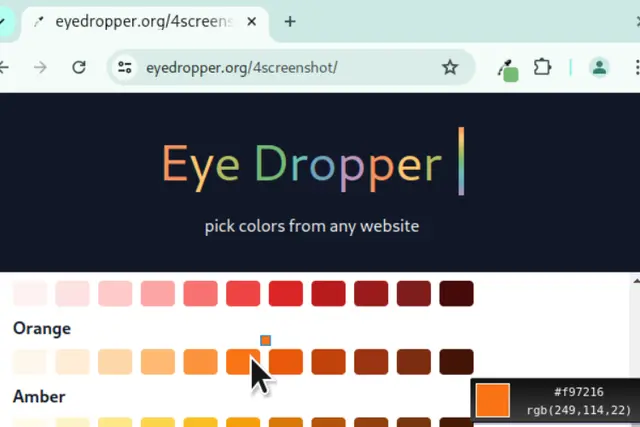Image resolution: width=640 pixels, height=427 pixels.
Task: Click the orange preview square in color tooltip
Action: pyautogui.click(x=493, y=400)
